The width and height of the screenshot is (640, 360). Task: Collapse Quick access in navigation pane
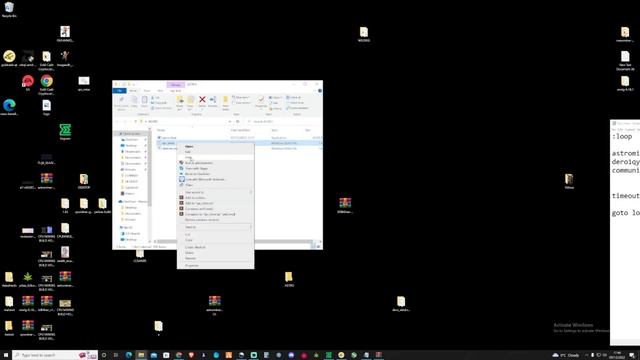point(117,134)
